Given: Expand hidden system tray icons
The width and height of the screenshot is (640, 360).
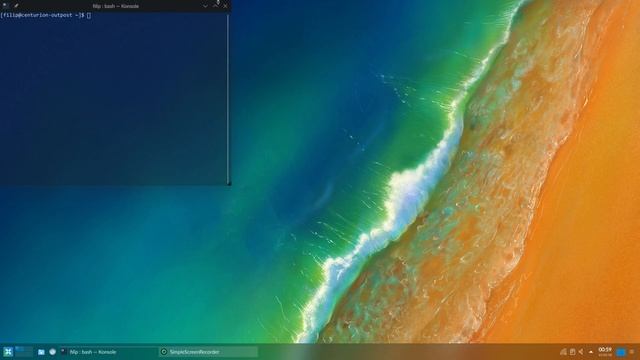Looking at the screenshot, I should (x=590, y=352).
